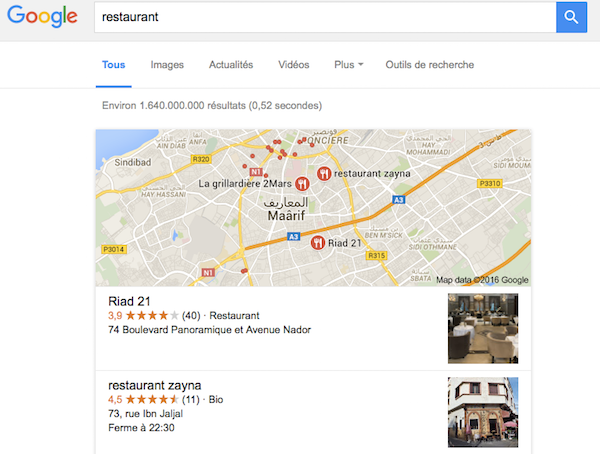Click the restaurant zayna building photo
The height and width of the screenshot is (454, 600).
(483, 412)
